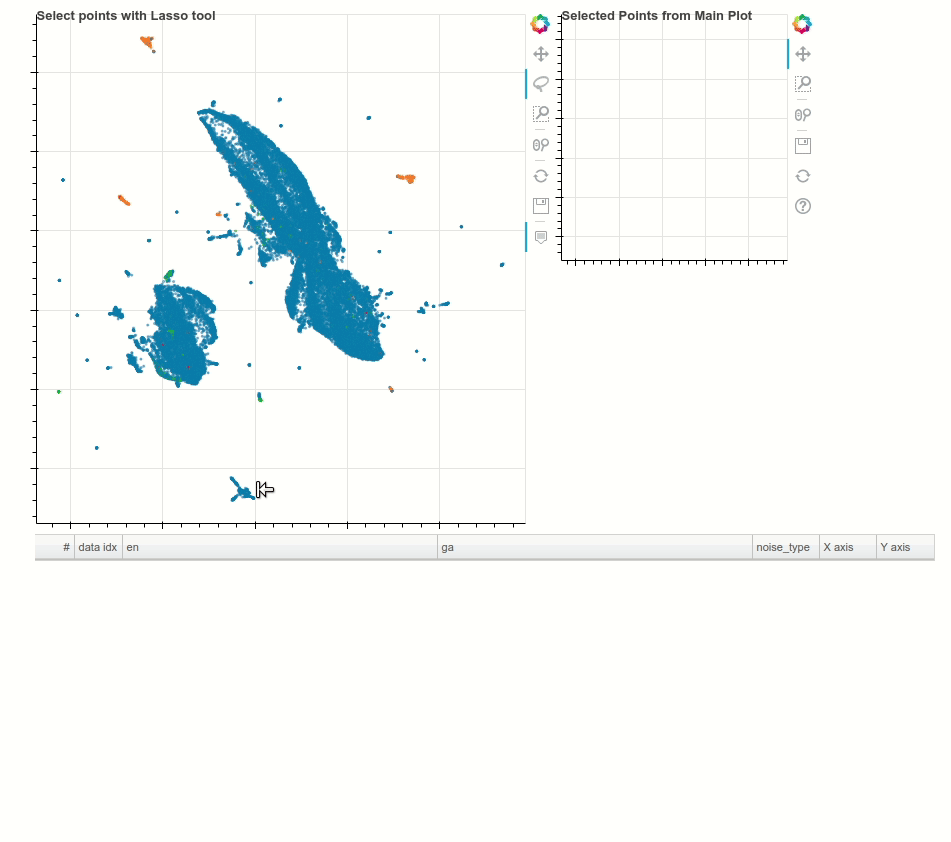Toggle Wheel Zoom tool on main plot
This screenshot has width=951, height=842.
[540, 145]
